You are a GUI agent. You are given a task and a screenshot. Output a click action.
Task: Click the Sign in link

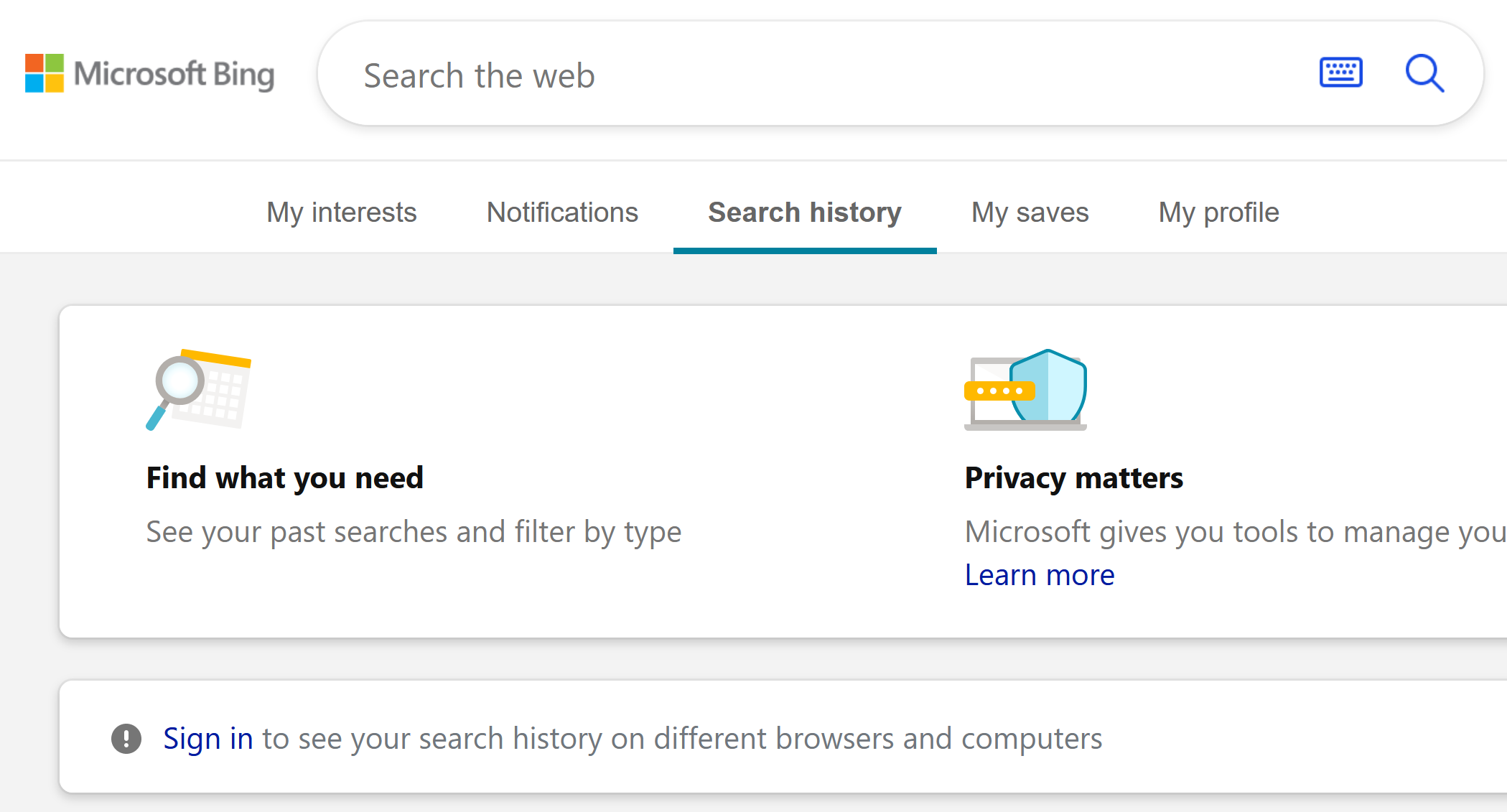coord(208,738)
